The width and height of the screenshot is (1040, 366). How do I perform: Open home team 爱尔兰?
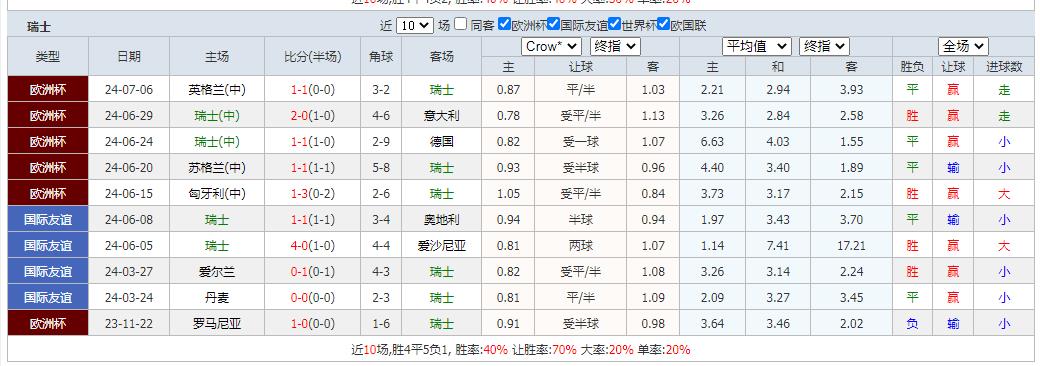coord(217,271)
